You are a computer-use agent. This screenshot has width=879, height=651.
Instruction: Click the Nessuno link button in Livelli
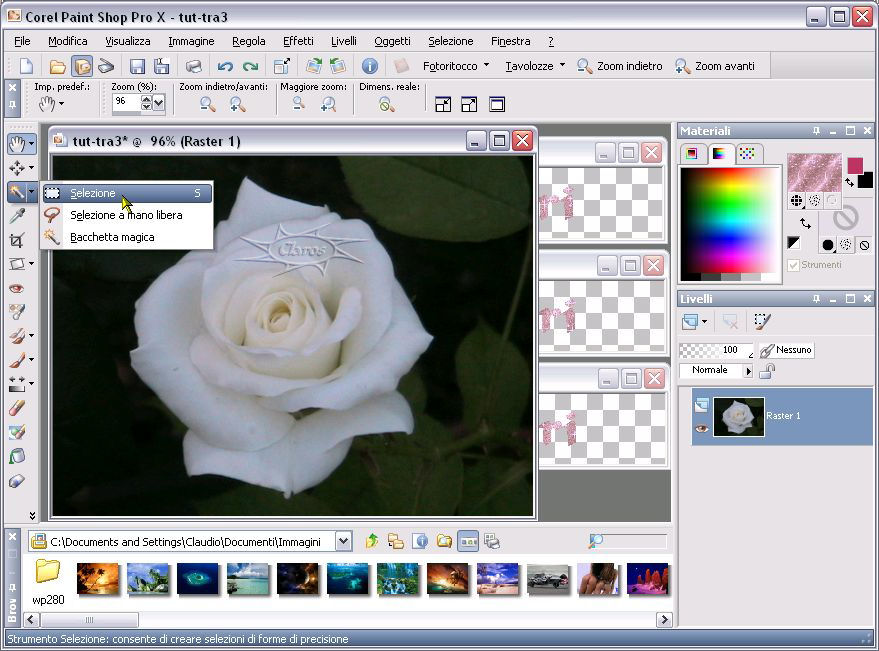pyautogui.click(x=785, y=350)
